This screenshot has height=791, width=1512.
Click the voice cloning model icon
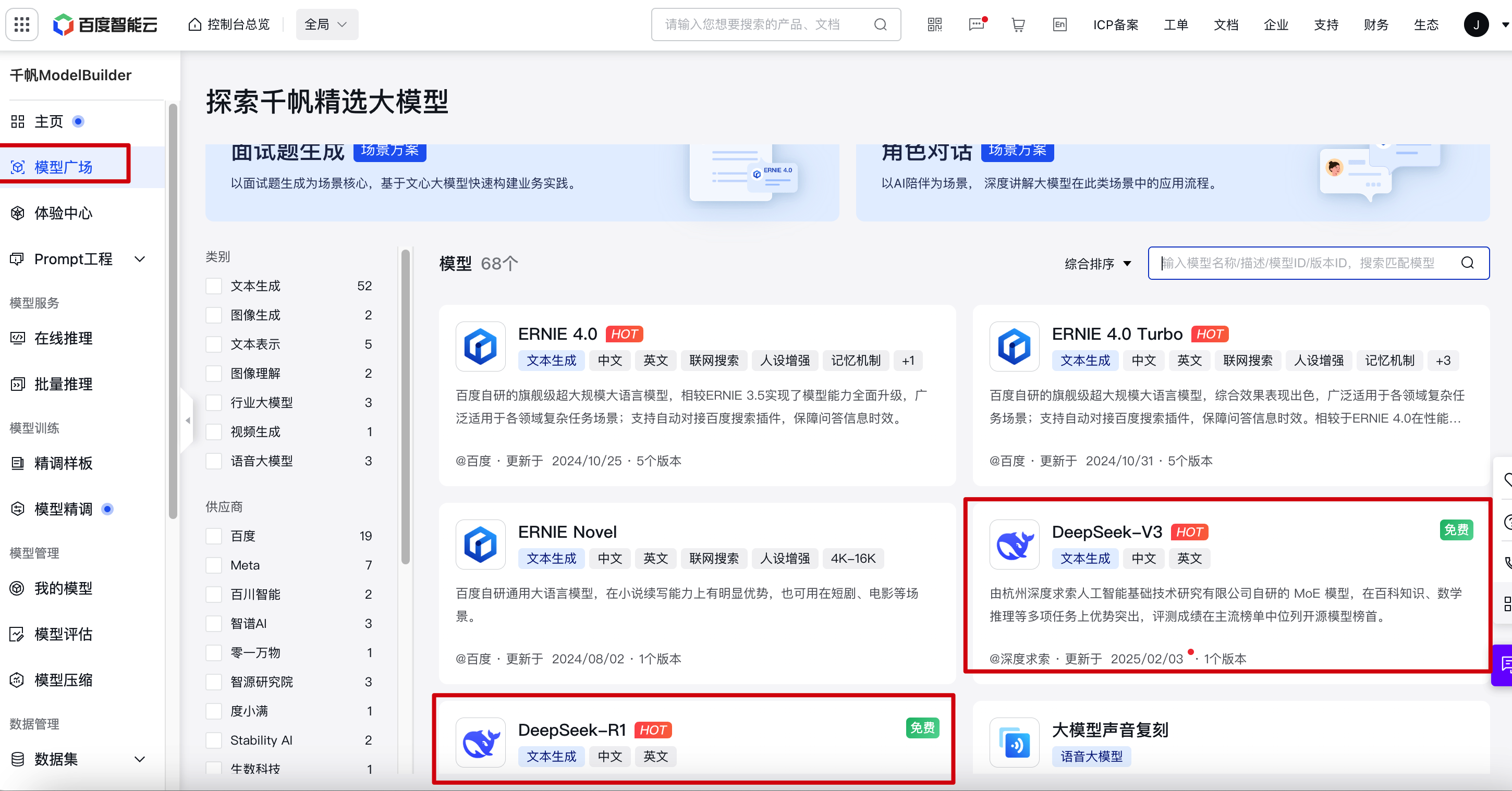[1014, 743]
